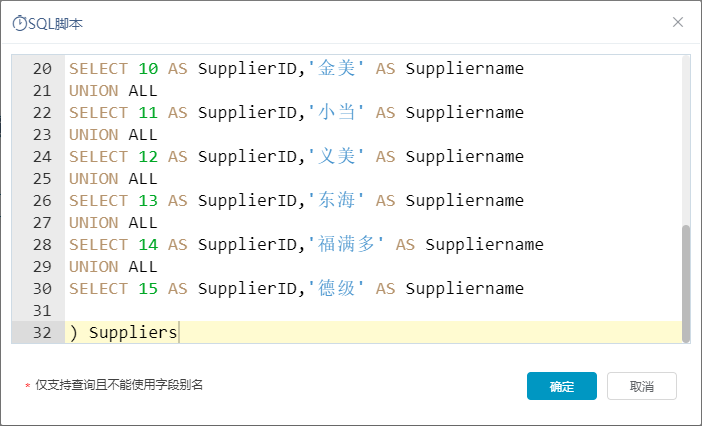The height and width of the screenshot is (426, 702).
Task: Click the clock icon beside SQL脚本 title
Action: pyautogui.click(x=20, y=23)
